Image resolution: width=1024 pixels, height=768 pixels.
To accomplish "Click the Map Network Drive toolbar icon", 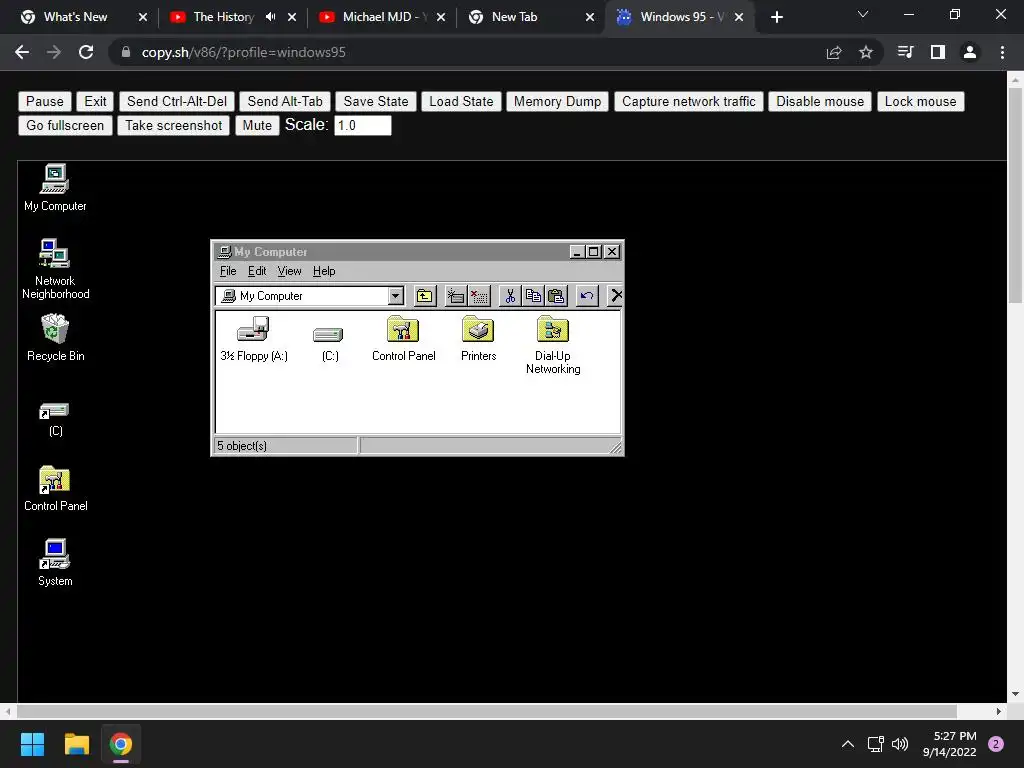I will 455,296.
